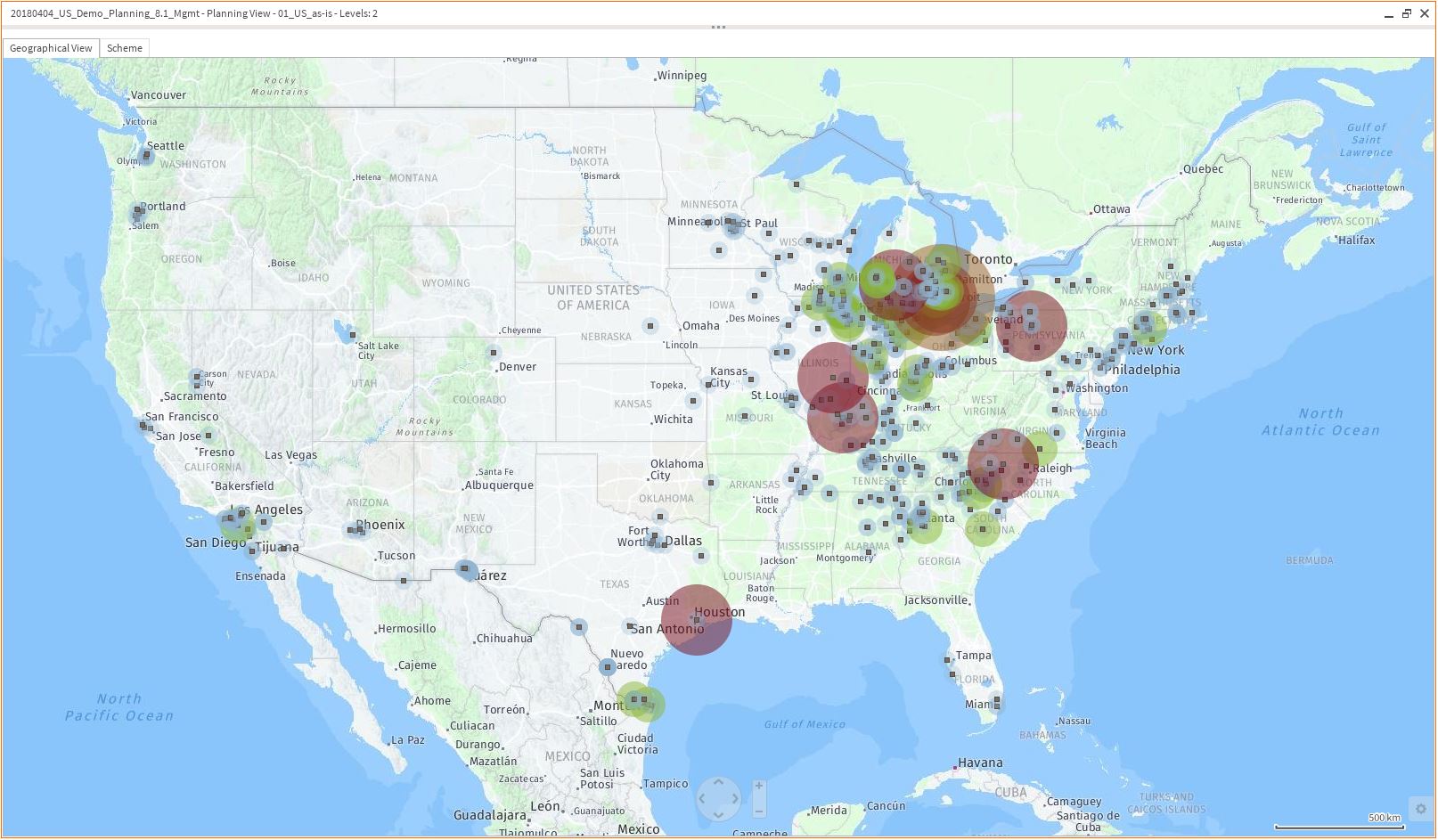Screen dimensions: 1438x840
Task: Pan the map down with navigation arrow
Action: click(718, 814)
